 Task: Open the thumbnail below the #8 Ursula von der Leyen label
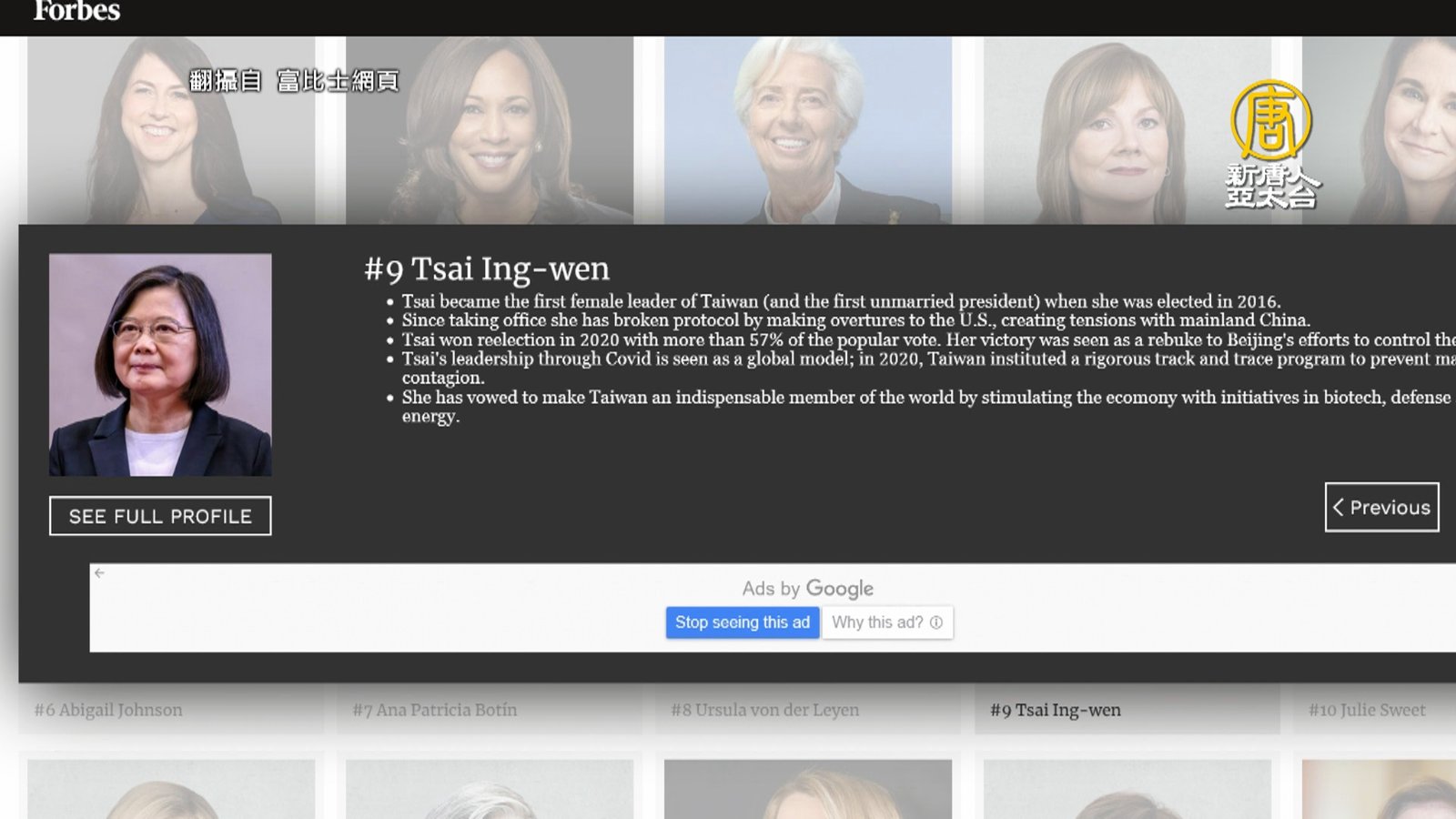click(x=807, y=788)
